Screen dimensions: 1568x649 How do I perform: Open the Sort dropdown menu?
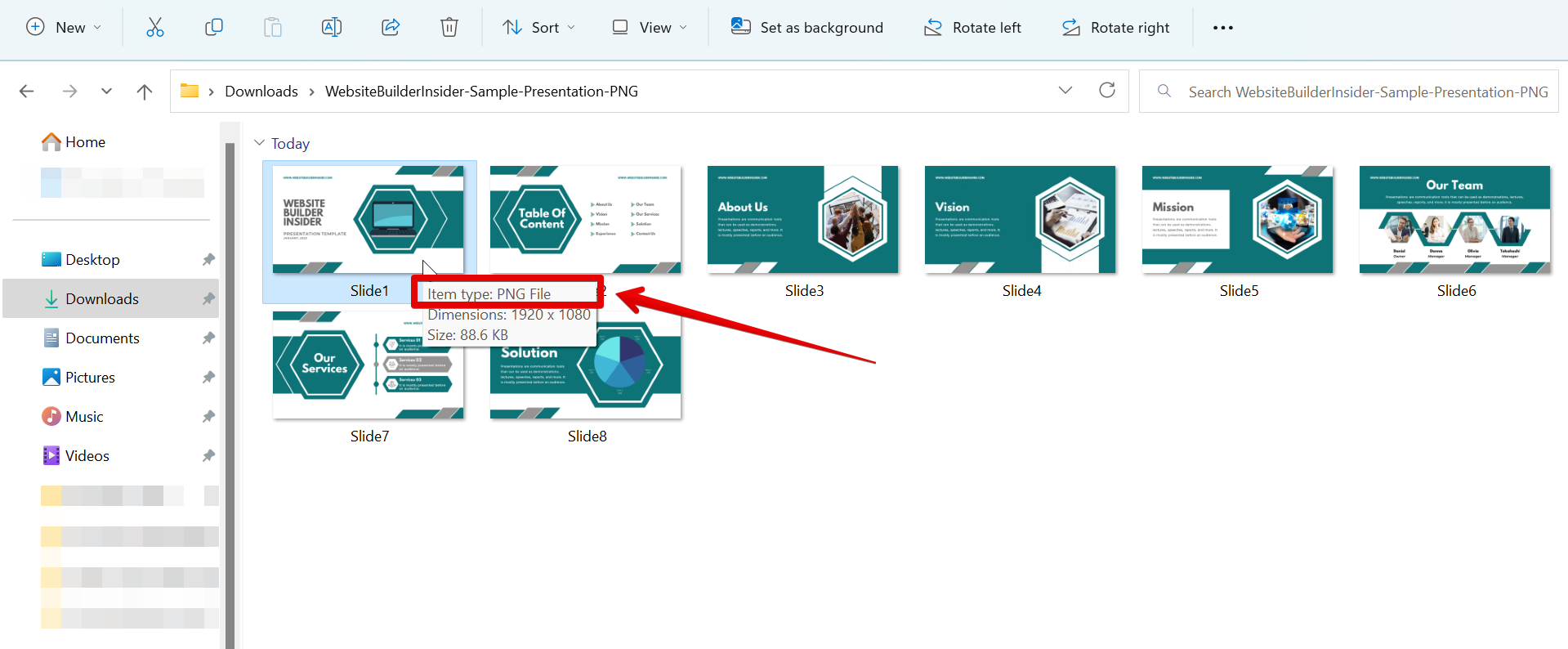[538, 28]
